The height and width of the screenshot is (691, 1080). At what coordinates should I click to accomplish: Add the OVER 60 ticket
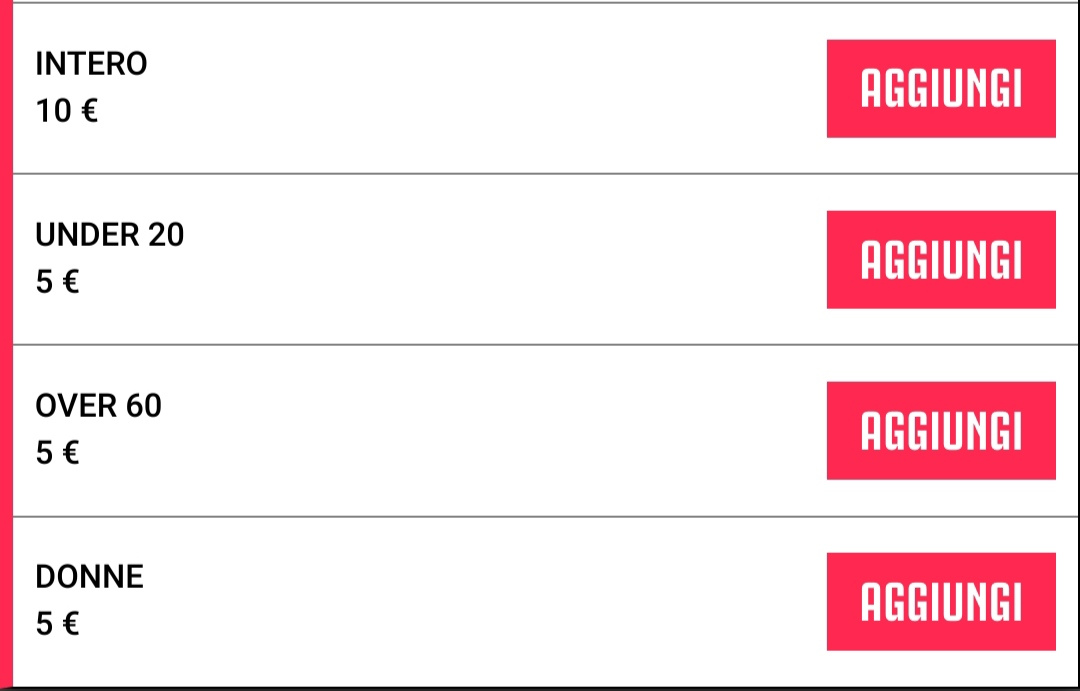tap(941, 431)
